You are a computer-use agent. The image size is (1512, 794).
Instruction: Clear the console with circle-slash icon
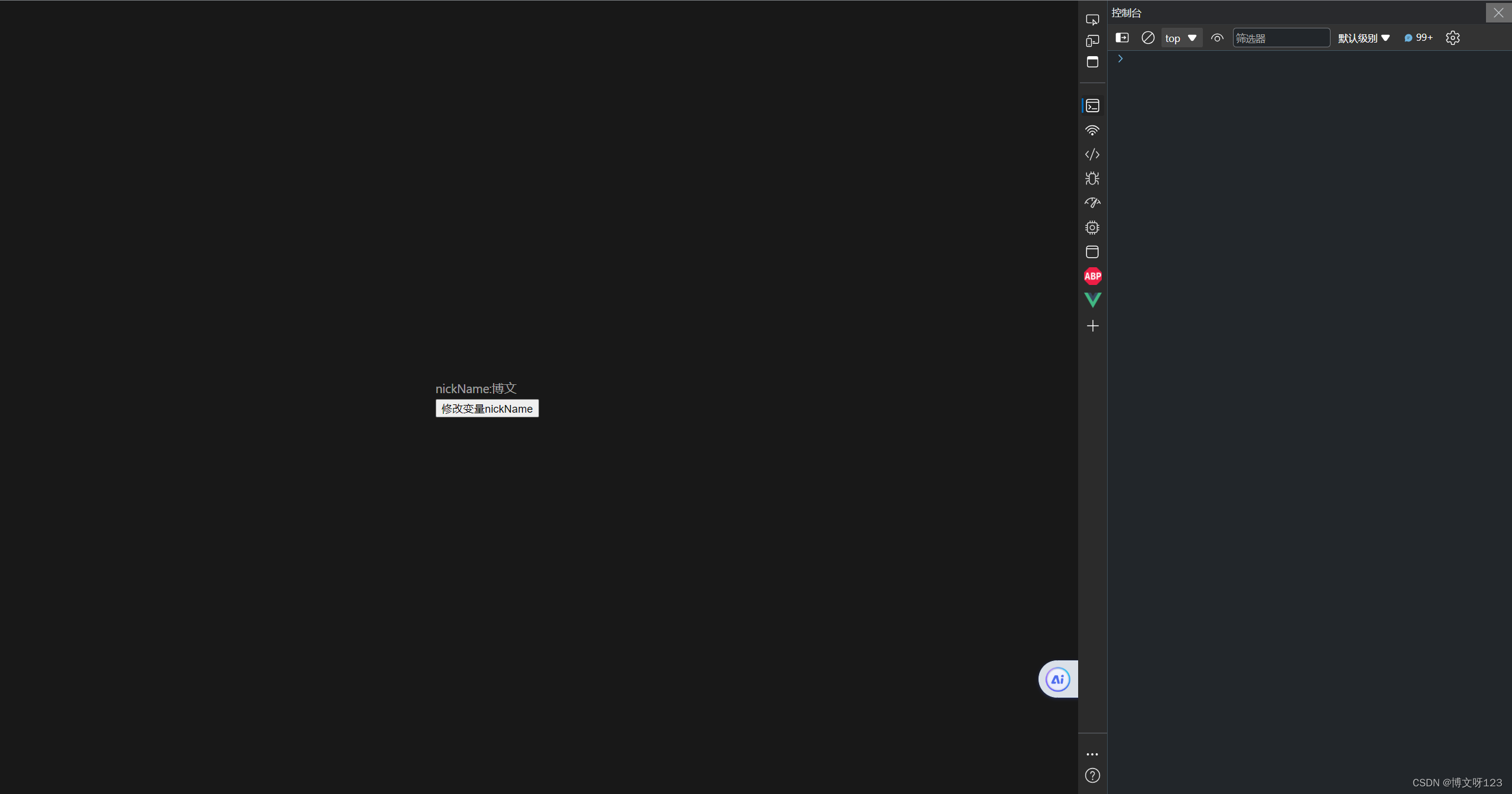point(1147,38)
